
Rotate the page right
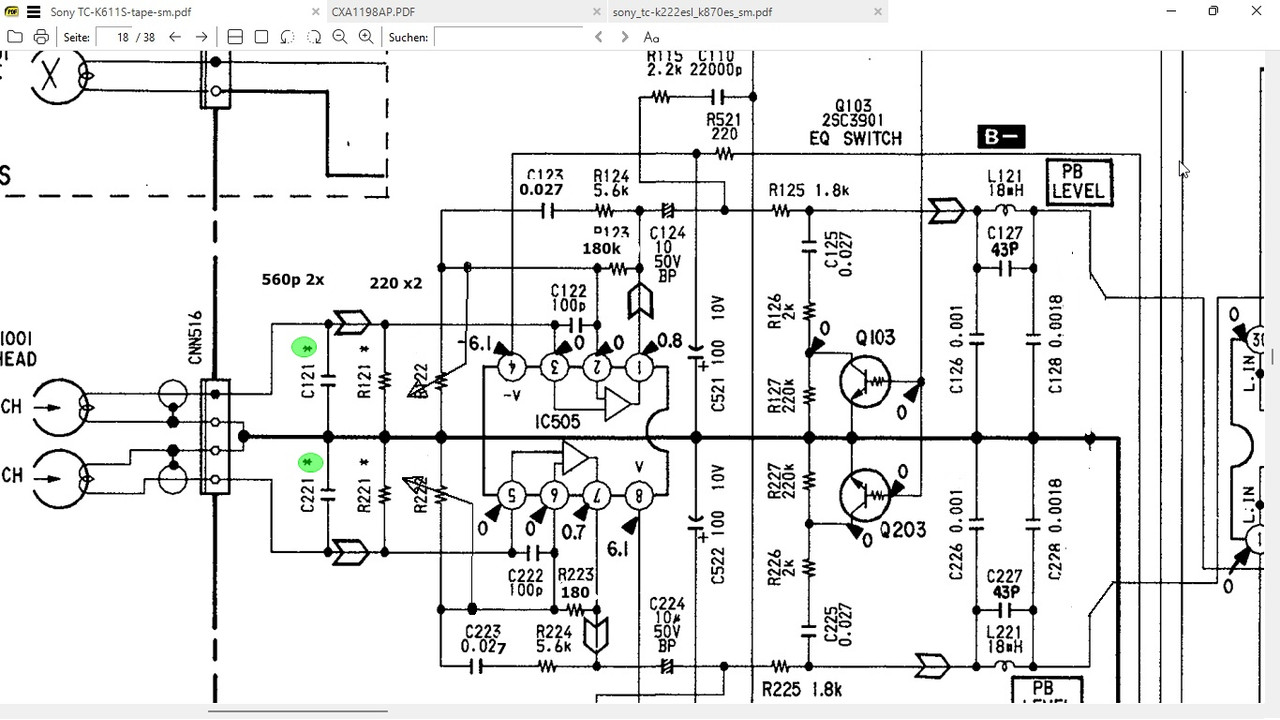pyautogui.click(x=313, y=37)
